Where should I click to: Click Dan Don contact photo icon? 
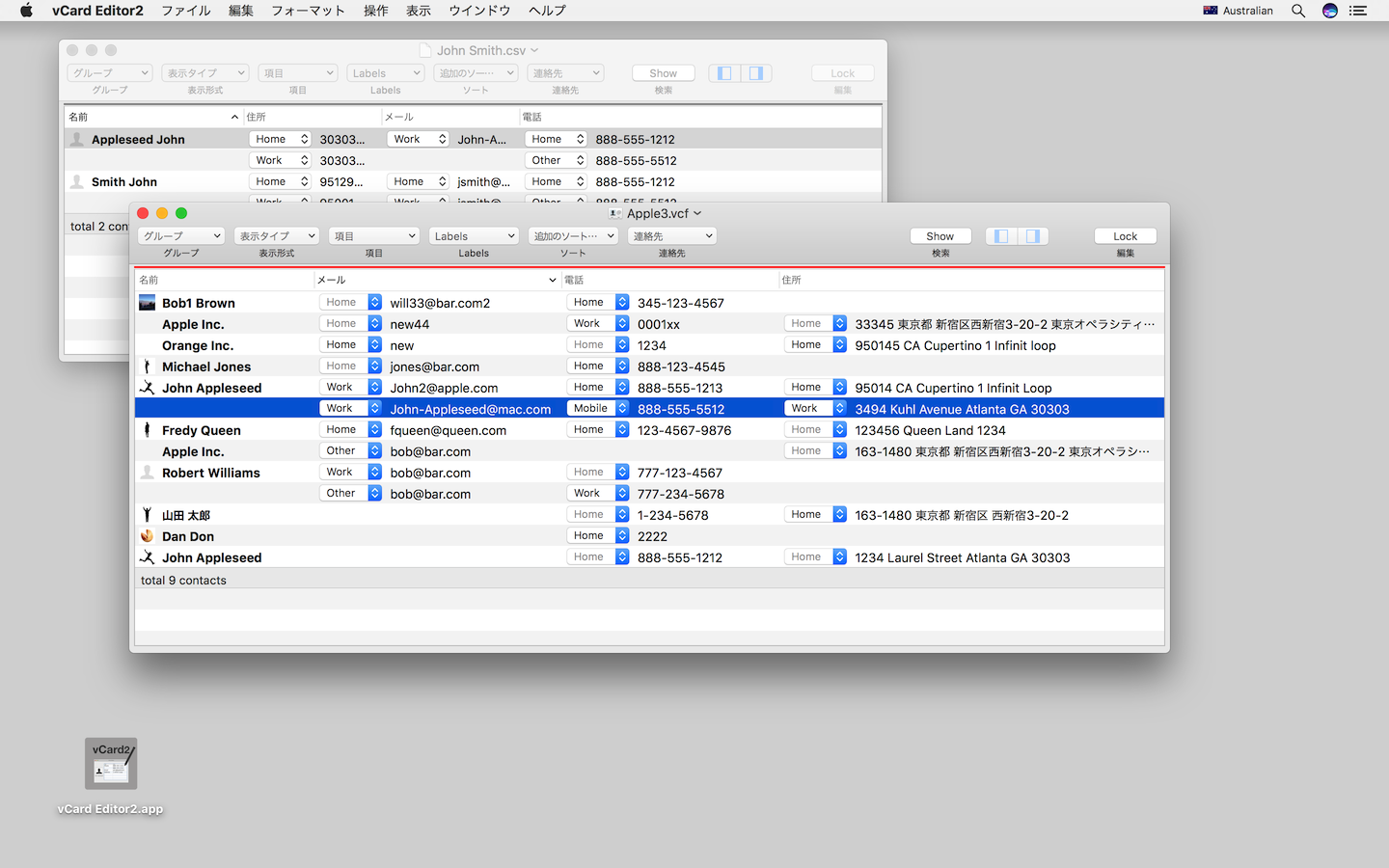[147, 536]
